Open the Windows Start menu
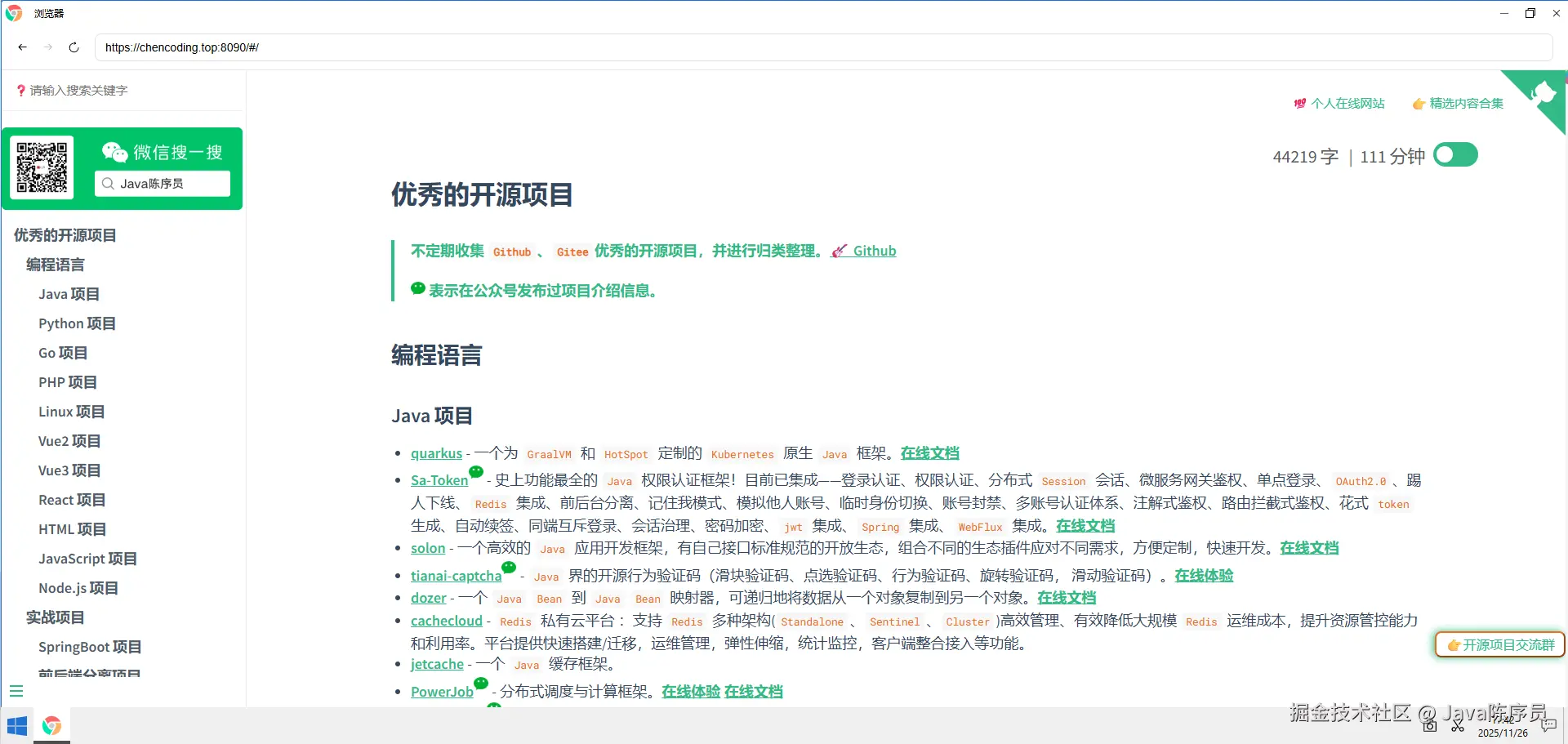 tap(17, 726)
